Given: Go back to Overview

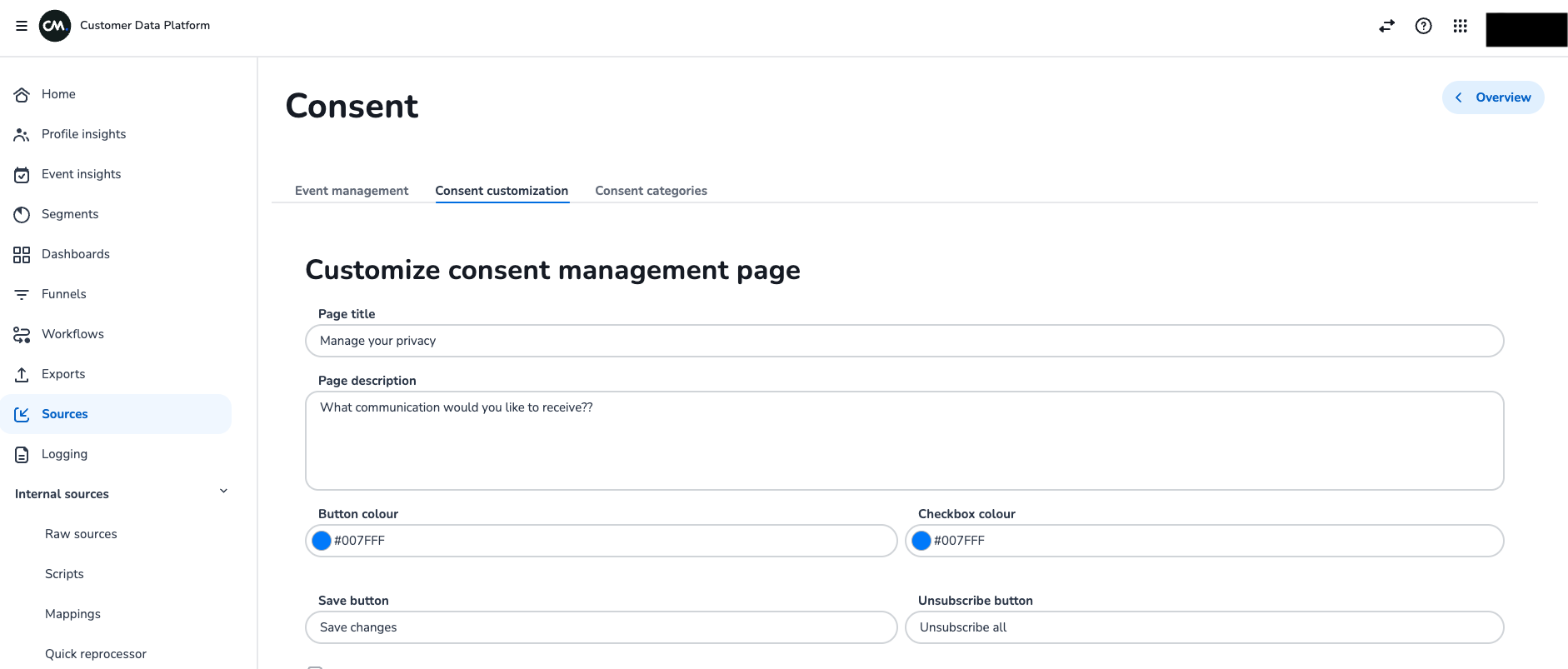Looking at the screenshot, I should click(x=1493, y=97).
